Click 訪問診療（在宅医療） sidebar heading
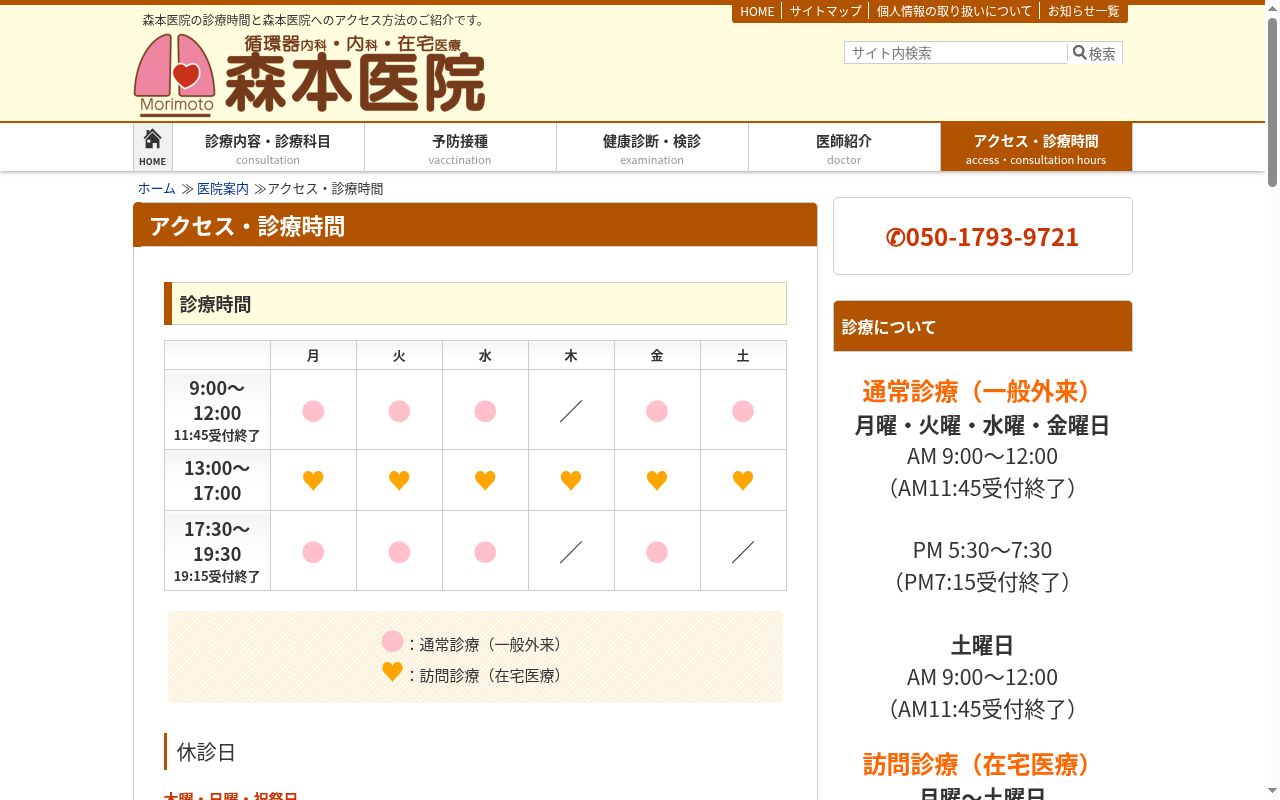The width and height of the screenshot is (1280, 800). pyautogui.click(x=982, y=765)
